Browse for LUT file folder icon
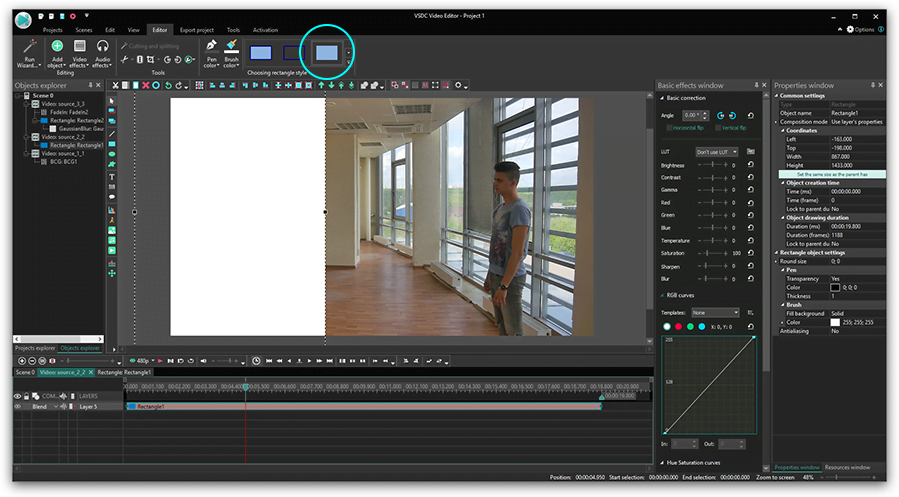This screenshot has height=497, width=899. tap(751, 152)
